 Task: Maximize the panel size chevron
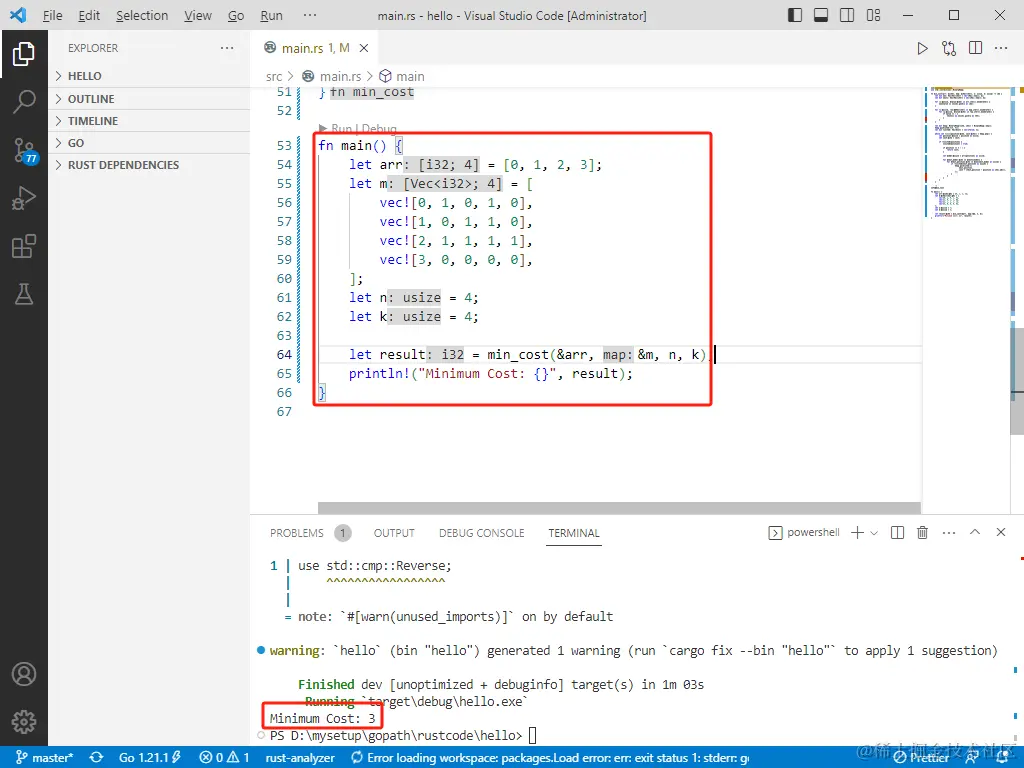click(975, 532)
